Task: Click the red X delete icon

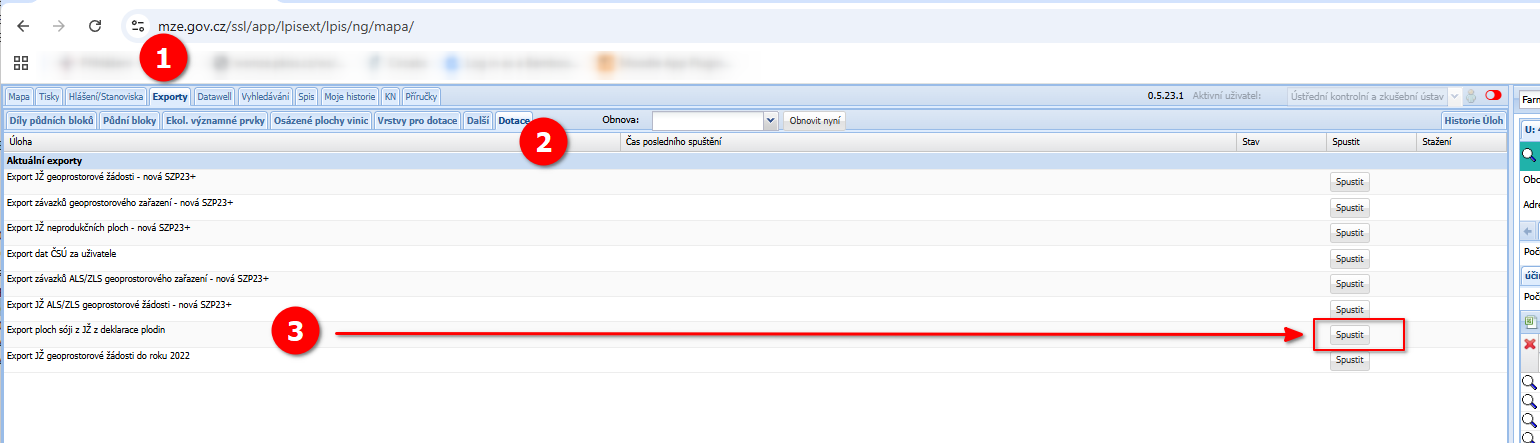Action: pos(1529,344)
